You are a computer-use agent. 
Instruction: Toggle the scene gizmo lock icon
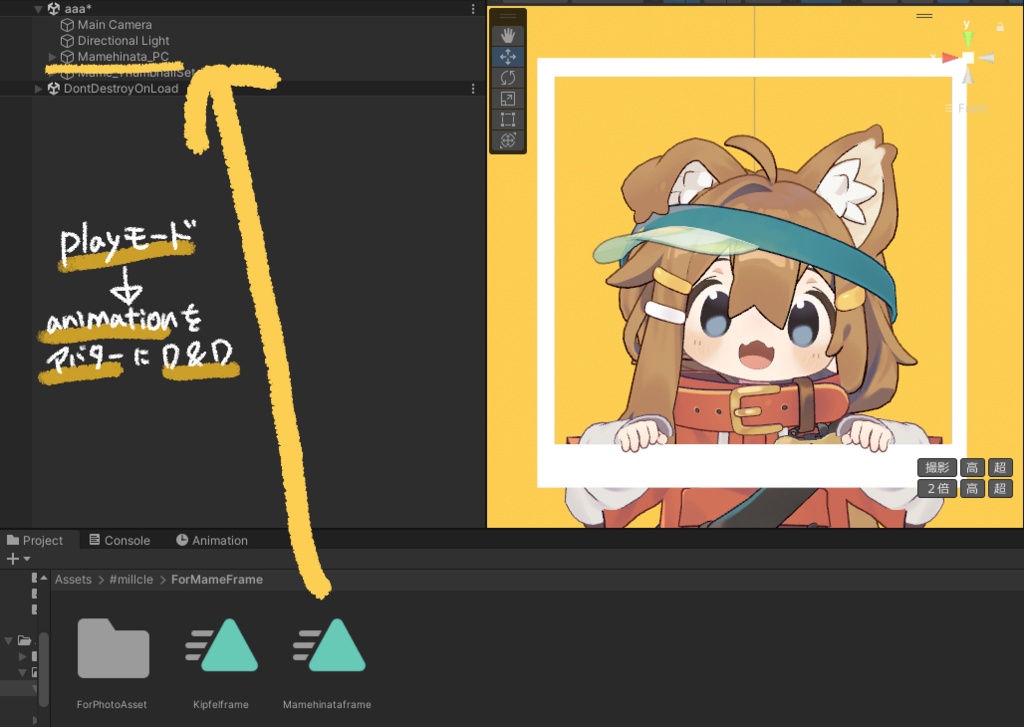click(1000, 27)
